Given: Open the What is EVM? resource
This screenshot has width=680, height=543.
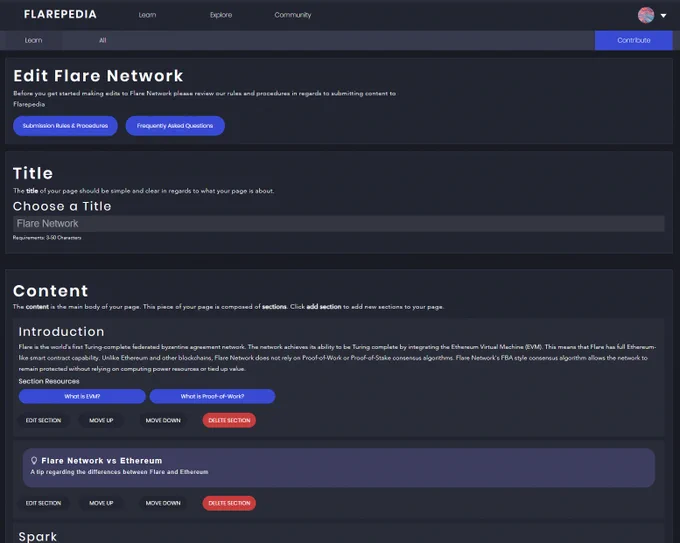Looking at the screenshot, I should [x=82, y=396].
